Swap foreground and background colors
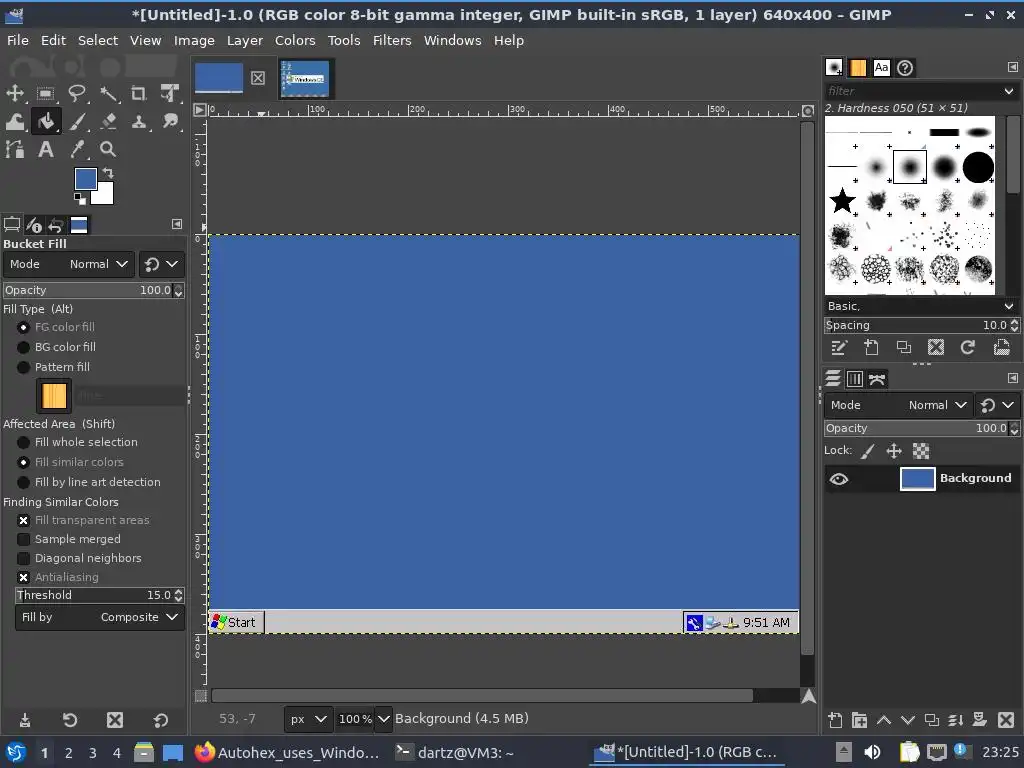This screenshot has height=768, width=1024. tap(108, 173)
